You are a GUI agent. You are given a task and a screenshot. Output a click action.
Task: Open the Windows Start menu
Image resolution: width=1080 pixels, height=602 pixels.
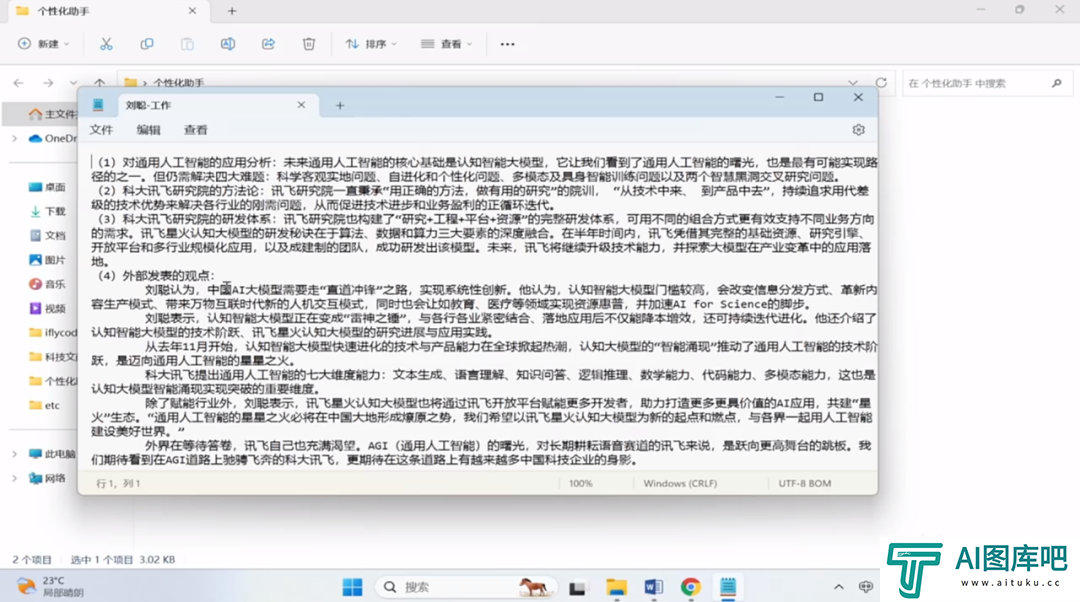pyautogui.click(x=353, y=587)
